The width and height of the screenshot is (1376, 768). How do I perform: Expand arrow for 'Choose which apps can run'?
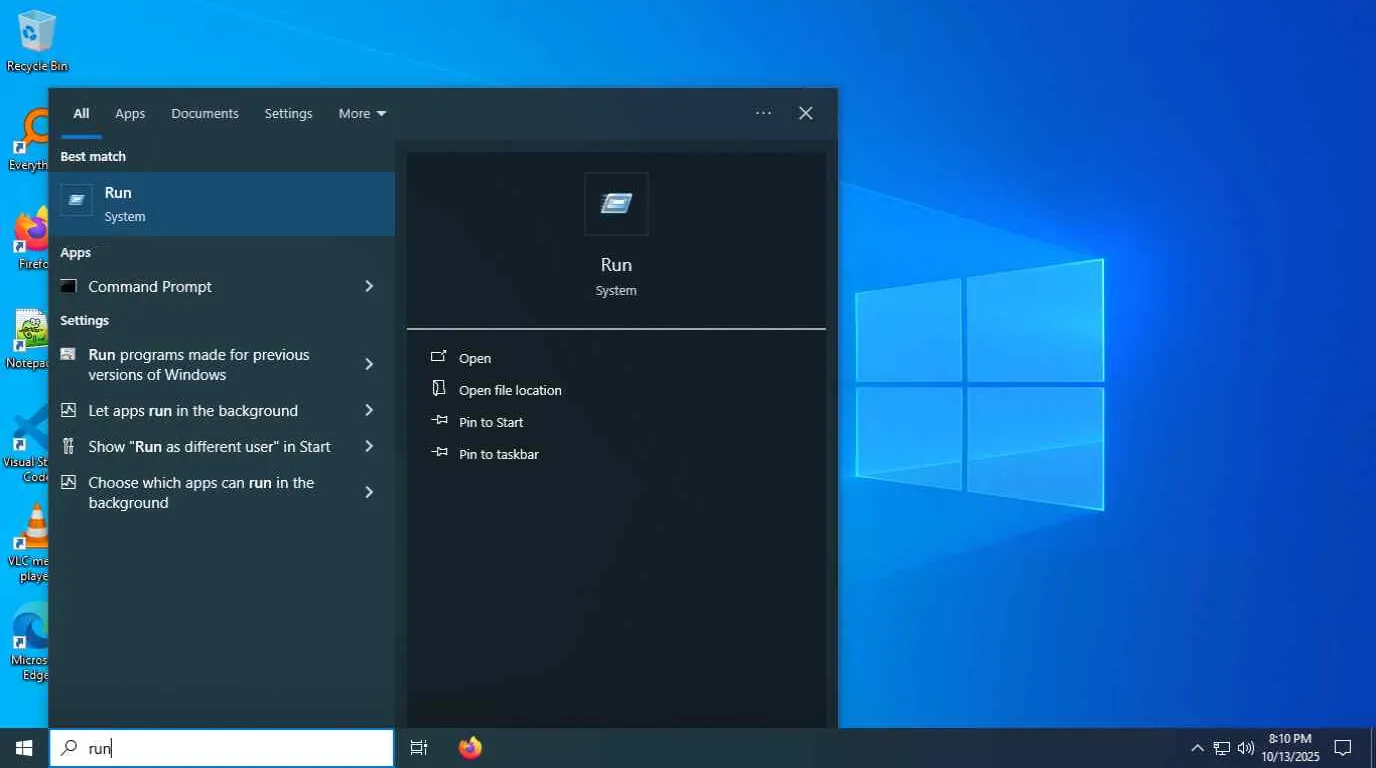[369, 492]
